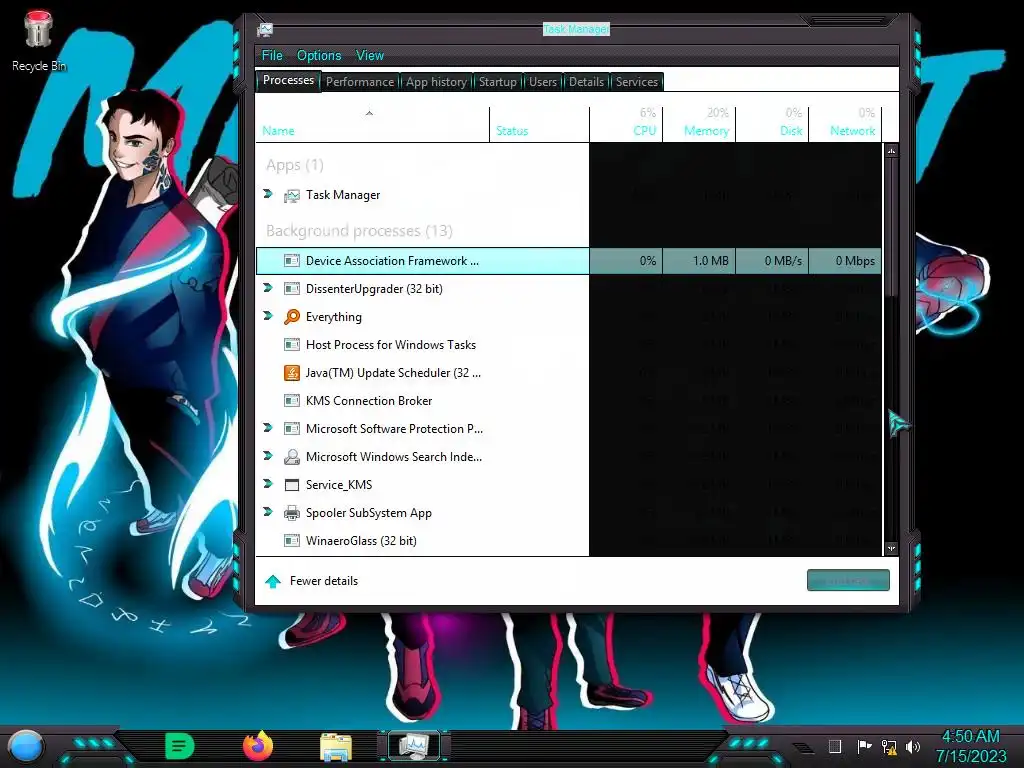Open File Explorer from the taskbar
1024x768 pixels.
(336, 747)
